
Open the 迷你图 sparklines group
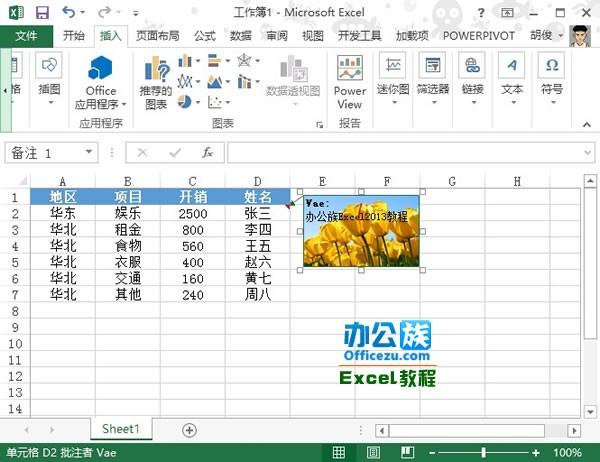coord(393,79)
